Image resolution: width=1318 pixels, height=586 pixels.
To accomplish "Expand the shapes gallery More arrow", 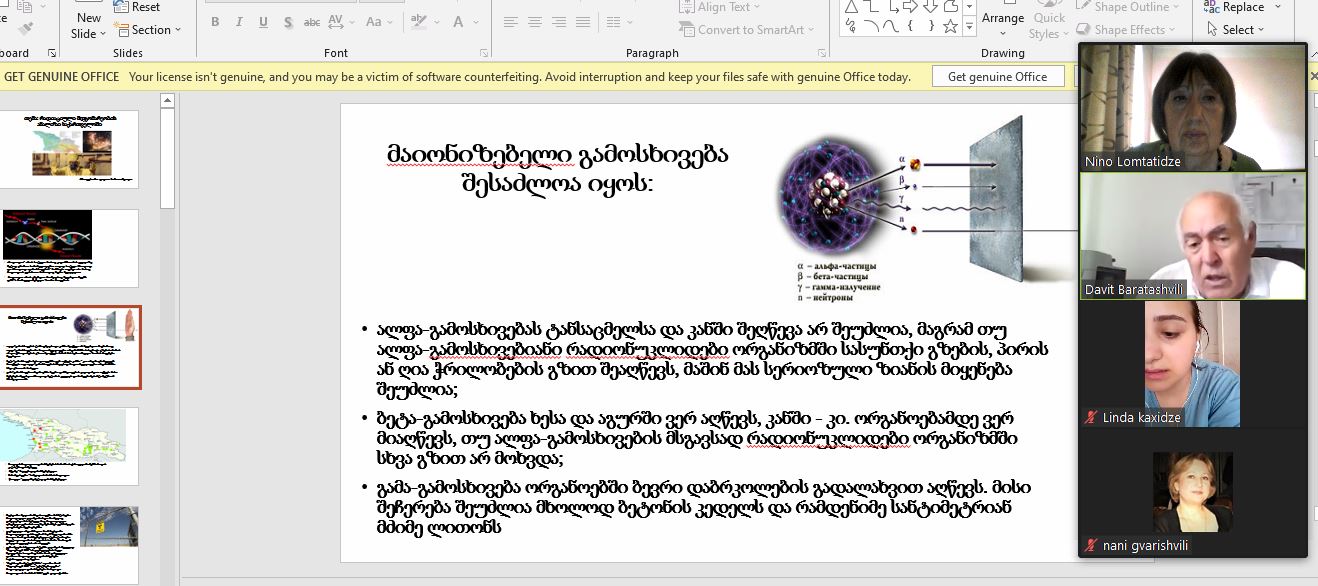I will coord(970,27).
